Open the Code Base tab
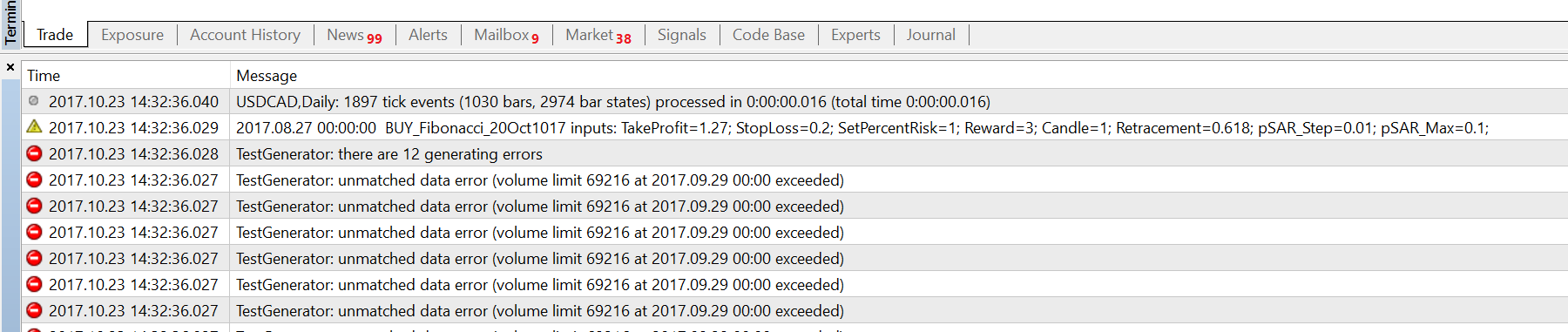The width and height of the screenshot is (1568, 332). [x=768, y=35]
